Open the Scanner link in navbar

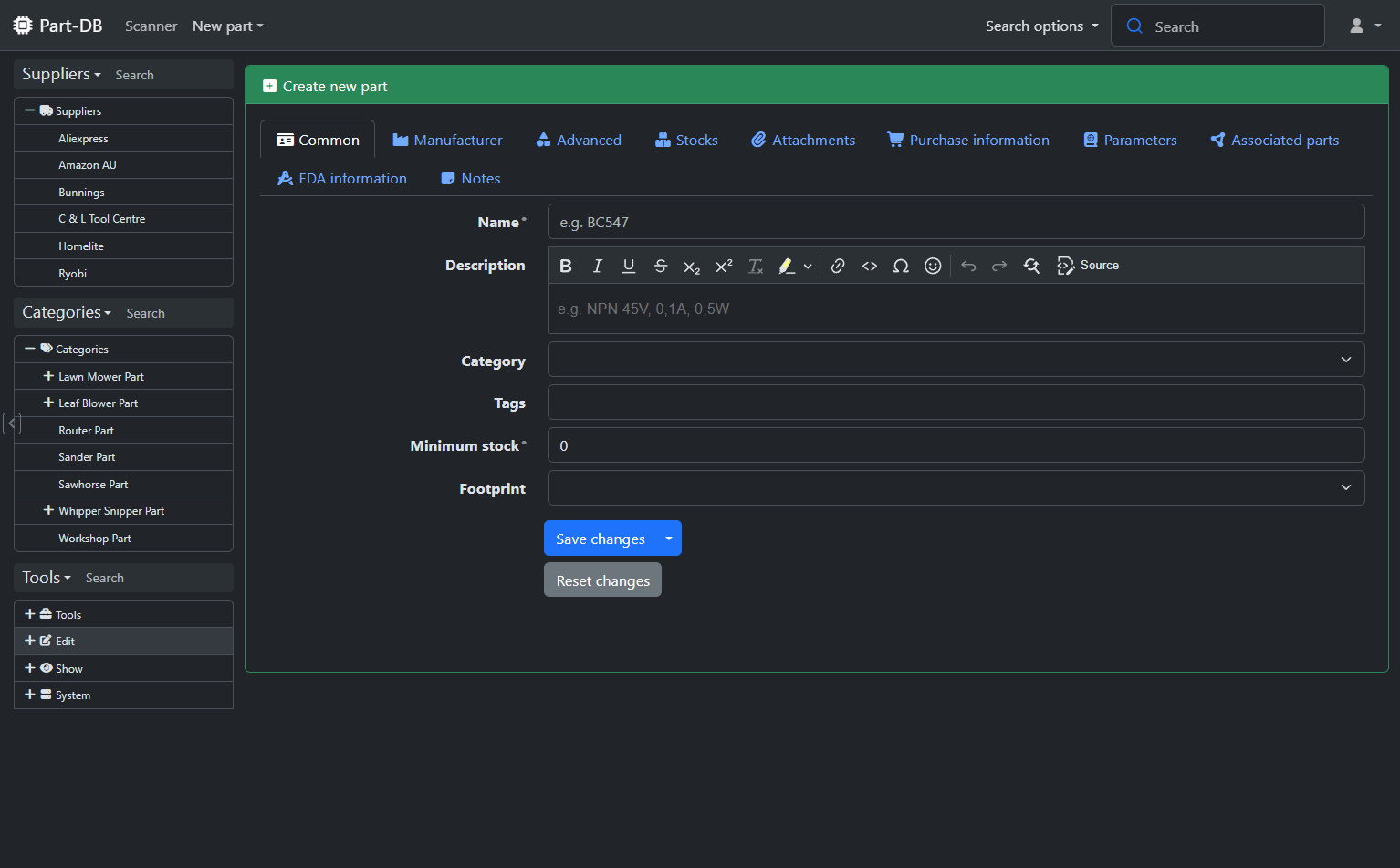coord(151,26)
